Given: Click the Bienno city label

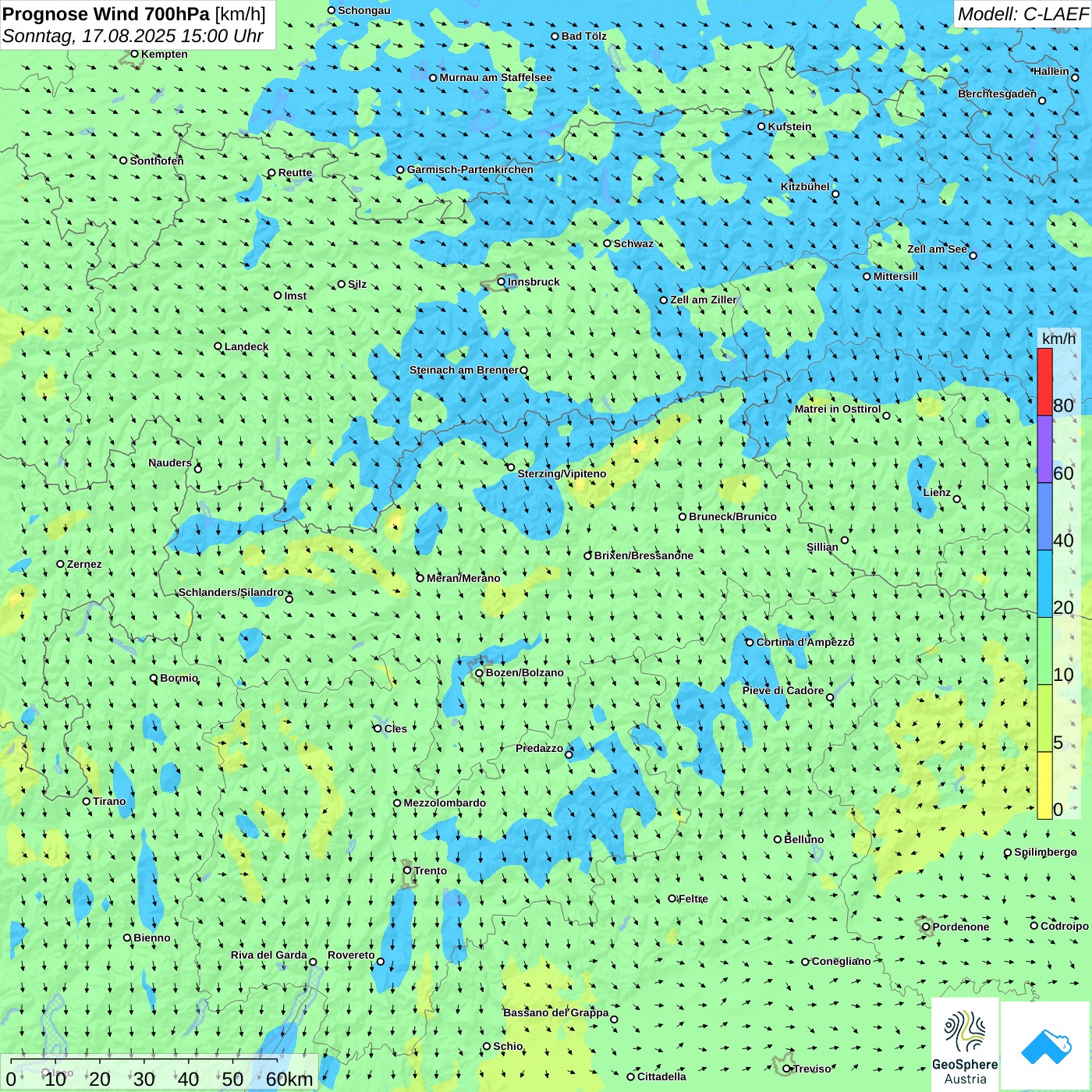Looking at the screenshot, I should click(151, 938).
